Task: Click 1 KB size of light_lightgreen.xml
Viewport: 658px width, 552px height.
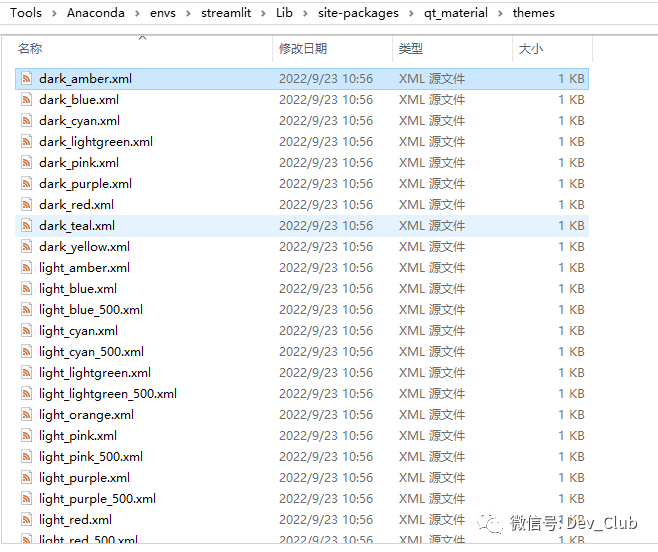Action: [571, 372]
